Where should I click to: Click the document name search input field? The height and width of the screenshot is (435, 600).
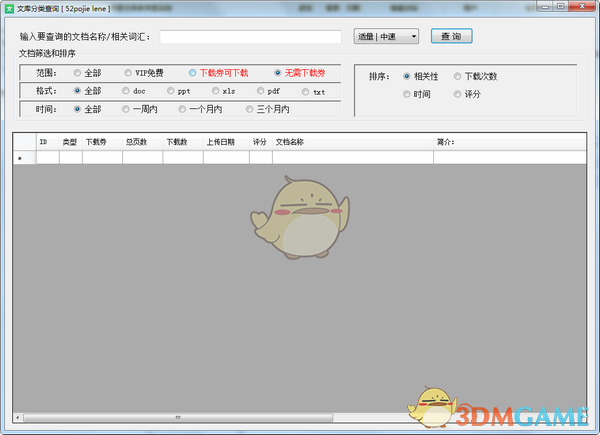(x=251, y=37)
